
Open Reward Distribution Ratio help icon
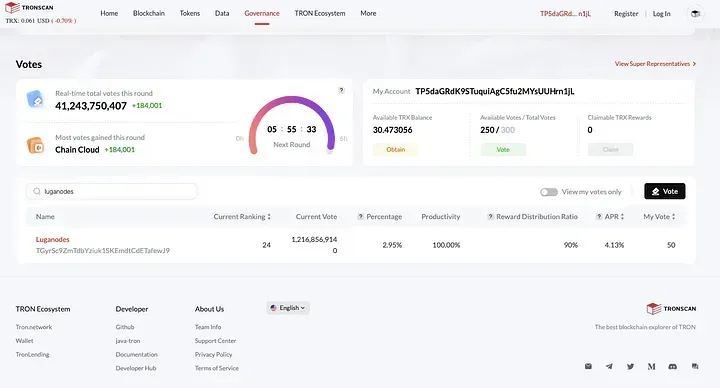(x=490, y=217)
